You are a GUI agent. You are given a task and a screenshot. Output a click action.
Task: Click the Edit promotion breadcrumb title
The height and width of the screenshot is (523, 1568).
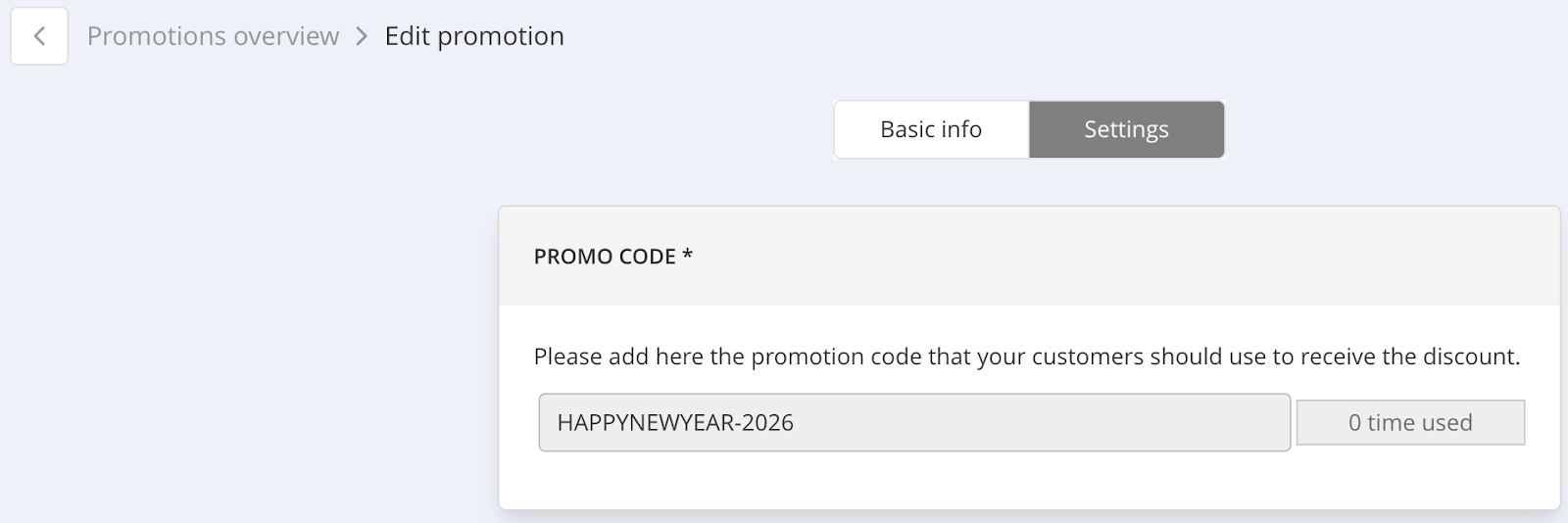click(x=474, y=36)
